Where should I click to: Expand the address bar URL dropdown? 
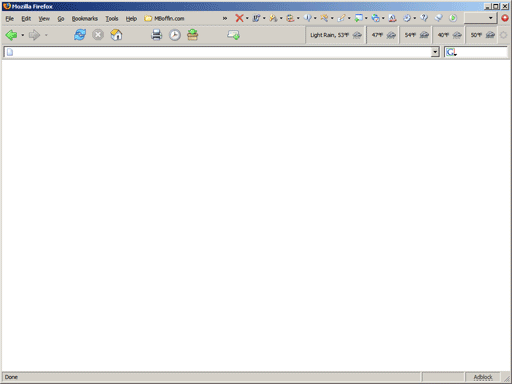[435, 52]
